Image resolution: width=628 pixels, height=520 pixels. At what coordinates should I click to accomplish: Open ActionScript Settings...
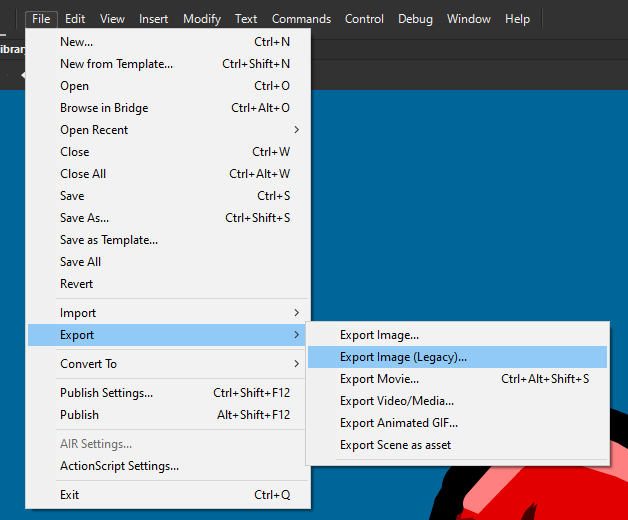pos(168,466)
